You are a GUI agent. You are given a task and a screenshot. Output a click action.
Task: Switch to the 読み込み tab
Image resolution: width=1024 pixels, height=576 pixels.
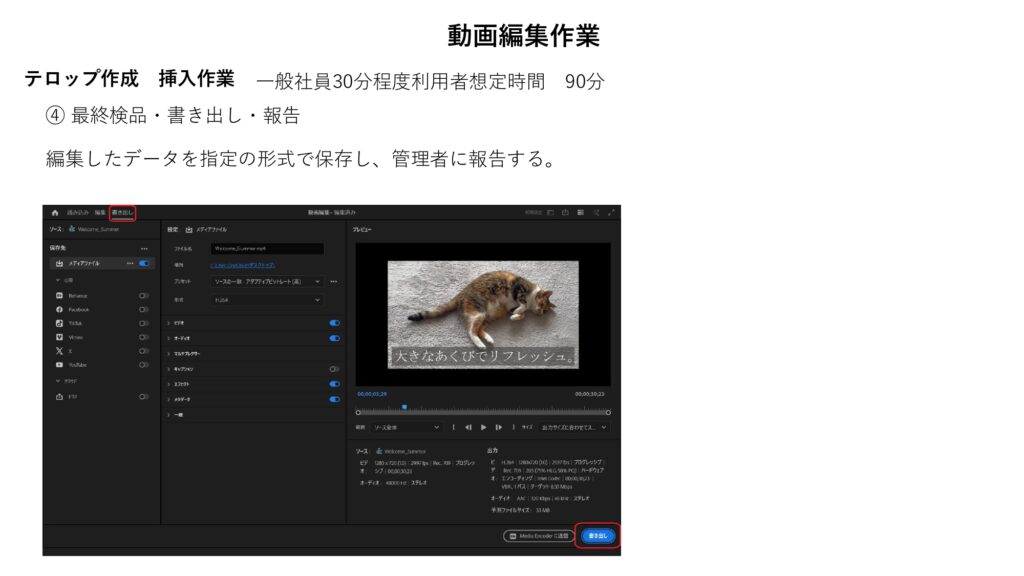[77, 212]
